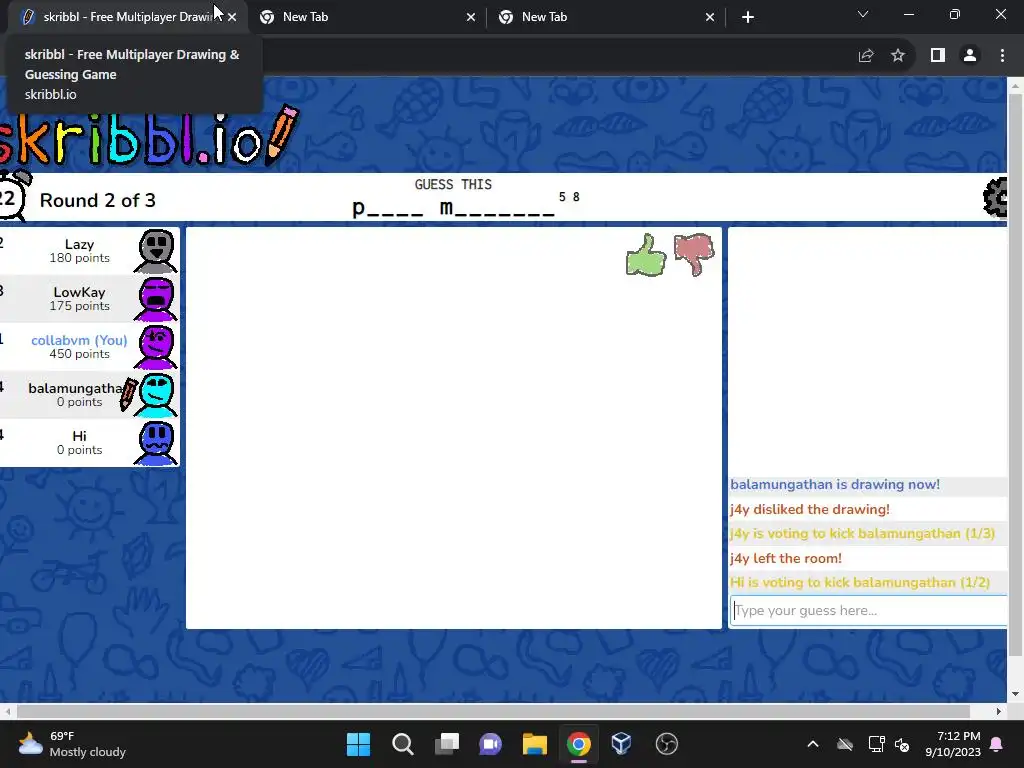Select player Hi with 0 points
This screenshot has height=768, width=1024.
[x=89, y=443]
